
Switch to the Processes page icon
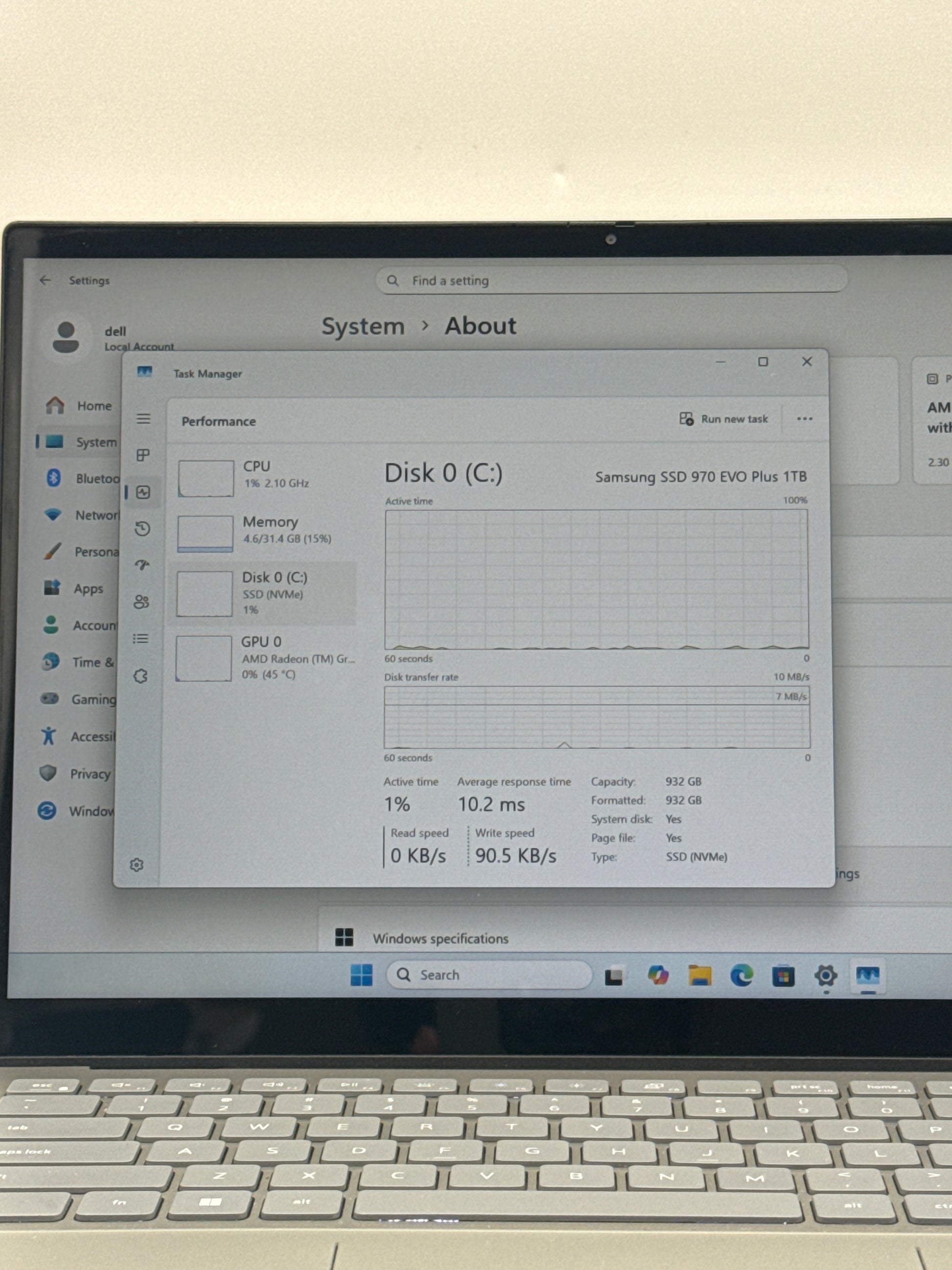pyautogui.click(x=143, y=455)
